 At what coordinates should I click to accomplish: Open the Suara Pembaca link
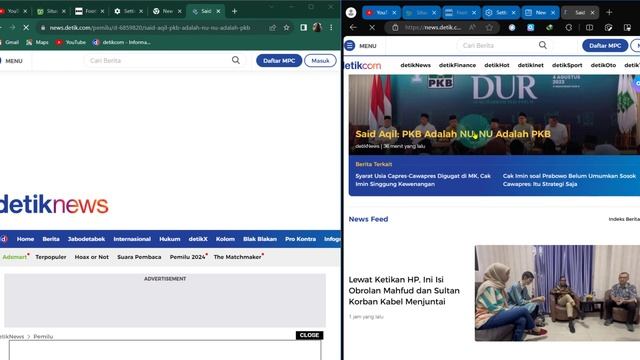pos(139,257)
